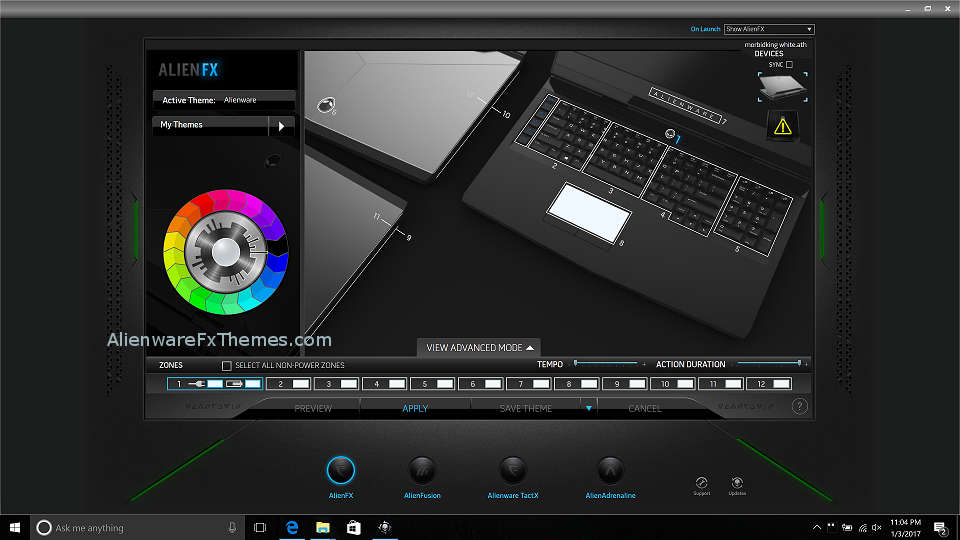Image resolution: width=960 pixels, height=540 pixels.
Task: Select zone 10 in the zones bar
Action: 673,384
